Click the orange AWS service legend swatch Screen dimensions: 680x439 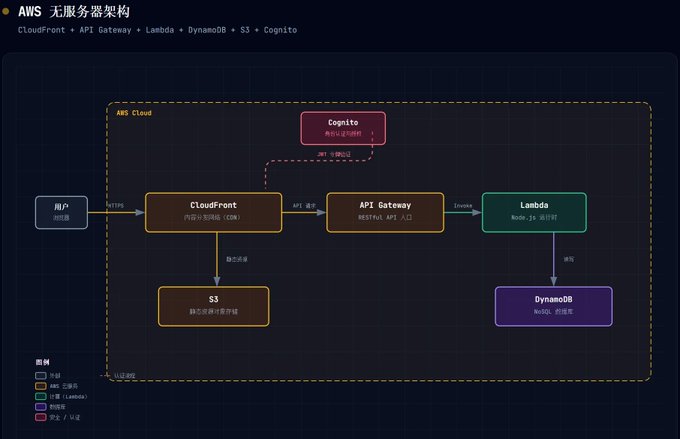point(41,386)
